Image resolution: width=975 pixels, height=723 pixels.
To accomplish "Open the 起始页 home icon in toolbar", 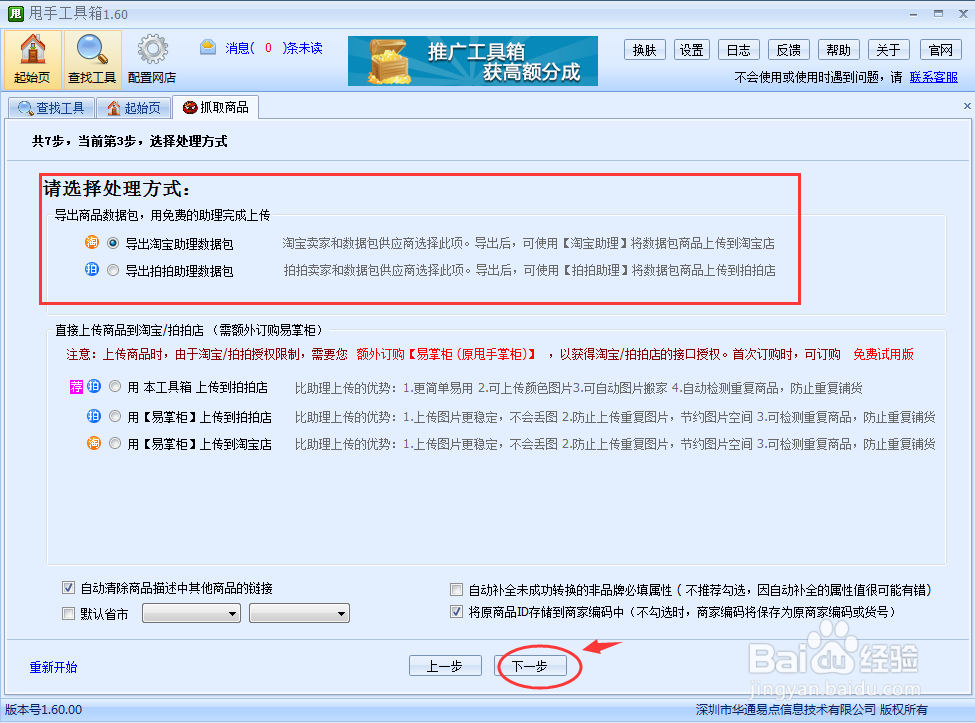I will tap(31, 58).
